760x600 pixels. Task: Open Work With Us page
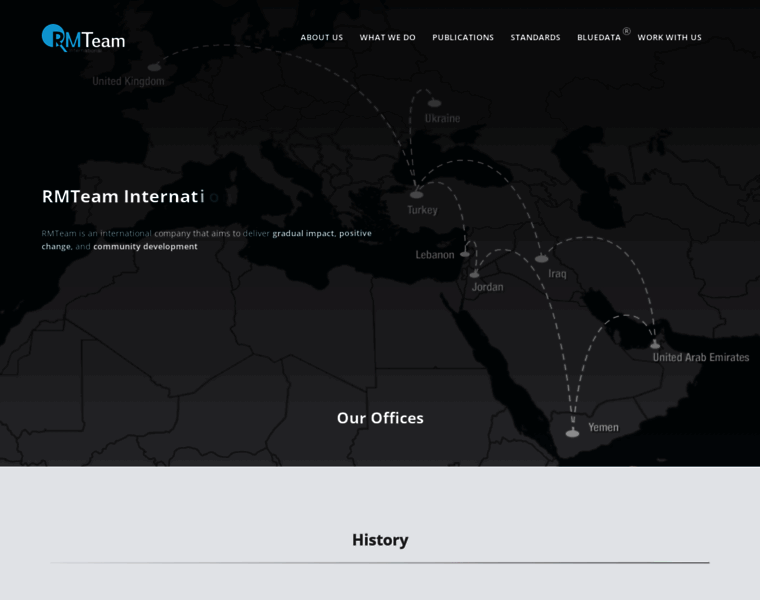(x=669, y=37)
